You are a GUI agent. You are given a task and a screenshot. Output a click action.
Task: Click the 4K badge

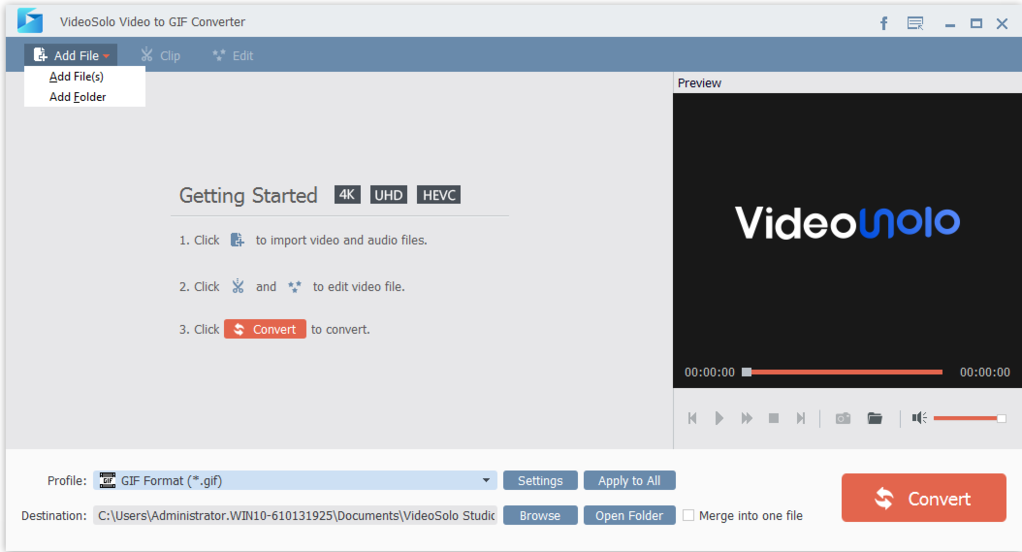(x=347, y=195)
